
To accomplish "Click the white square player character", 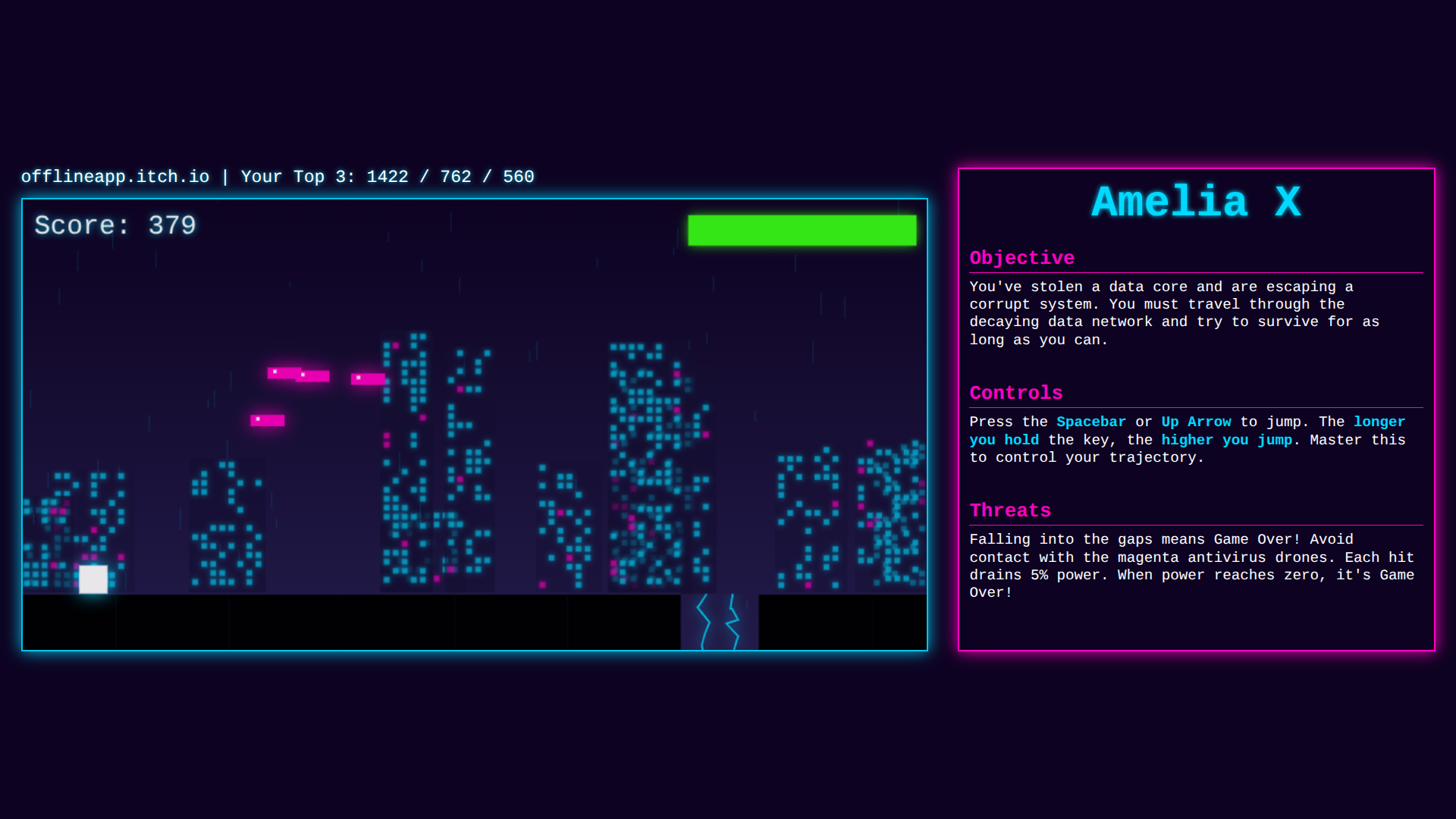I will (93, 579).
